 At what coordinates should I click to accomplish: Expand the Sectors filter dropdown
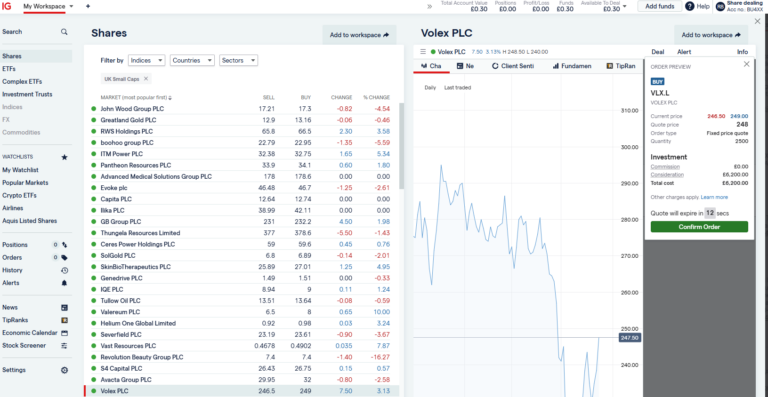coord(239,61)
